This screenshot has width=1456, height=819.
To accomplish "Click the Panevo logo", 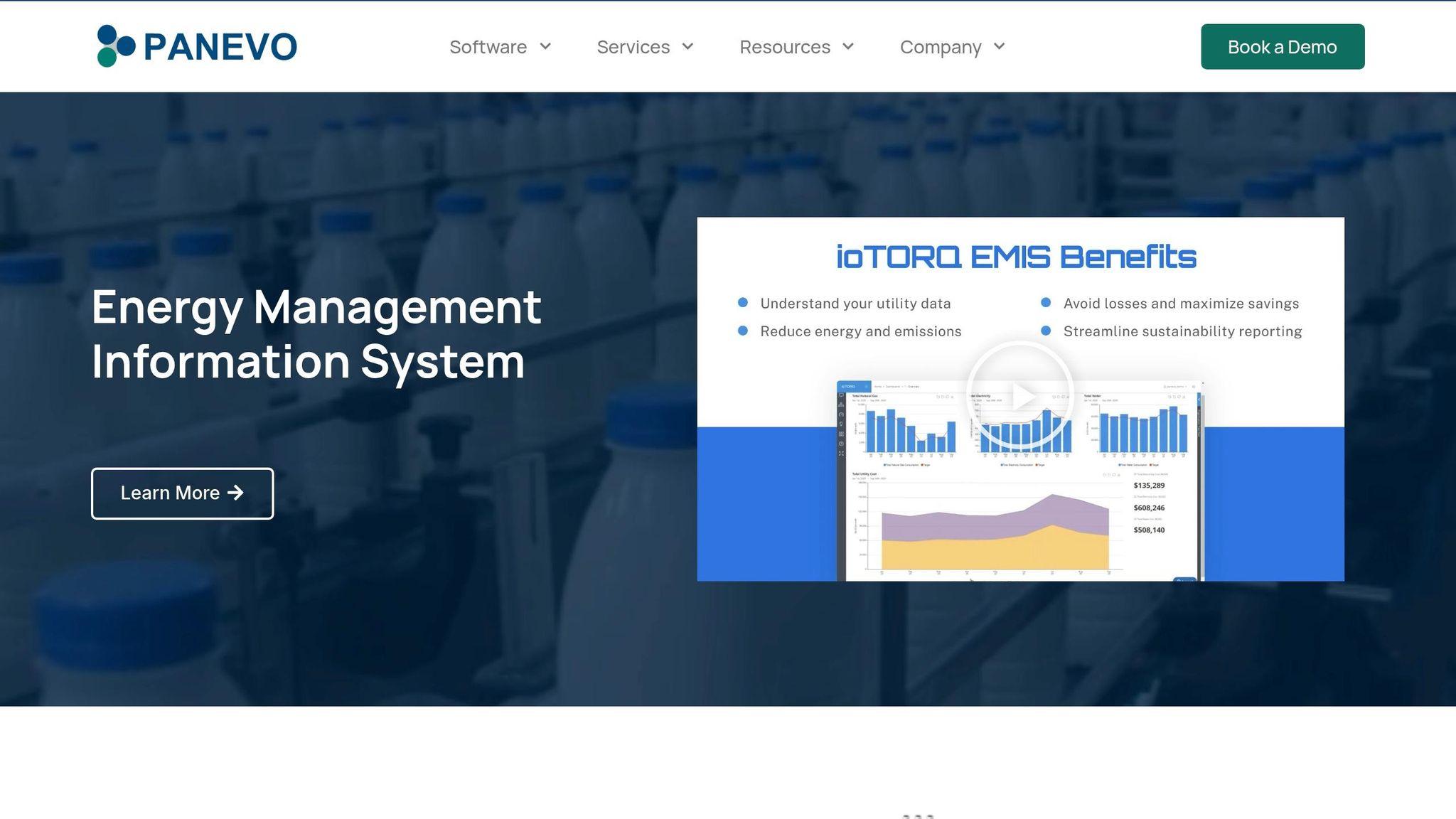I will (x=196, y=46).
